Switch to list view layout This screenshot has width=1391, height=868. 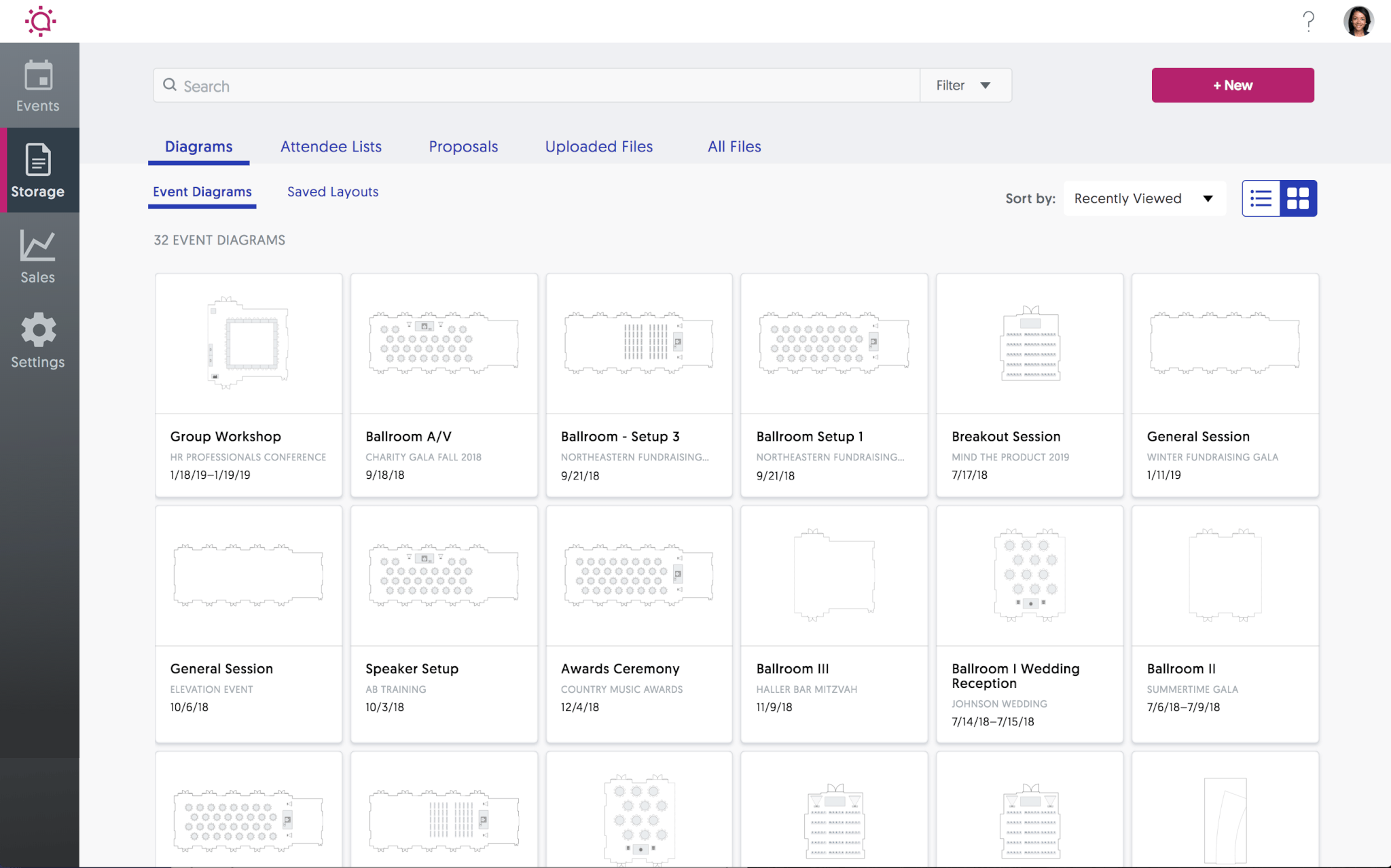click(x=1261, y=198)
